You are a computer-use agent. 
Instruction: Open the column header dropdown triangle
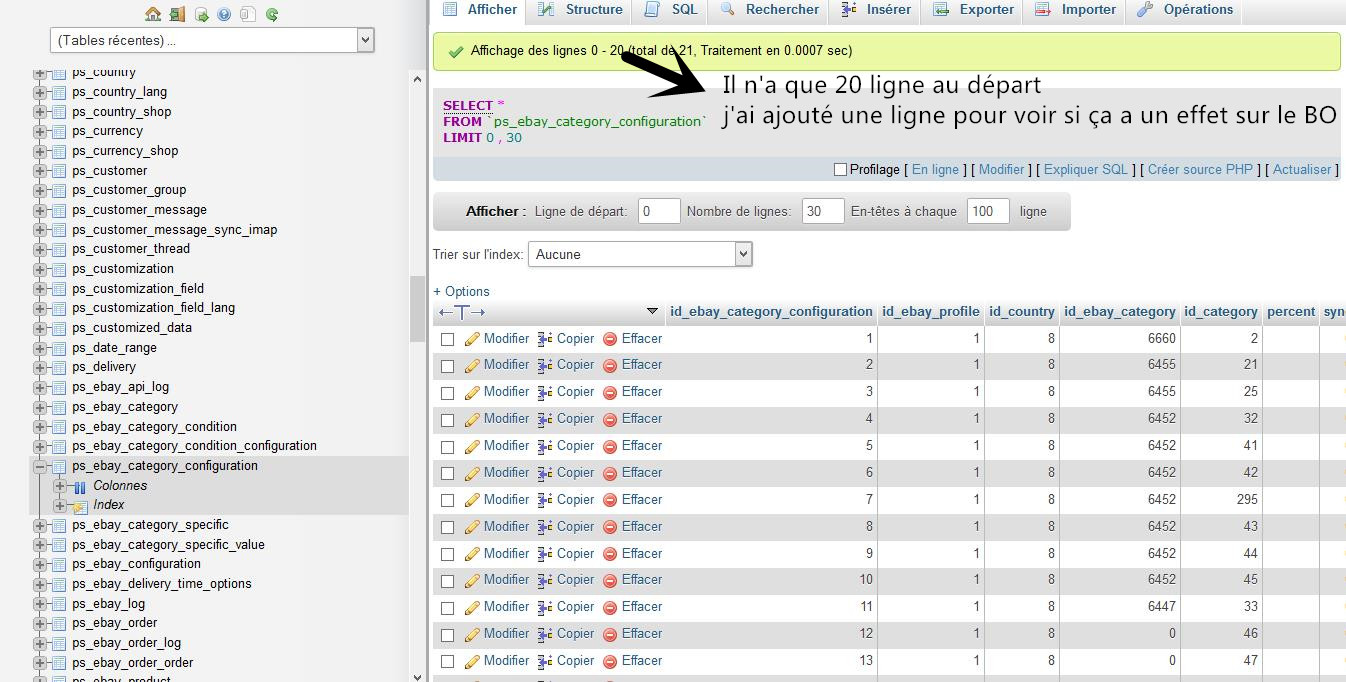(x=652, y=312)
